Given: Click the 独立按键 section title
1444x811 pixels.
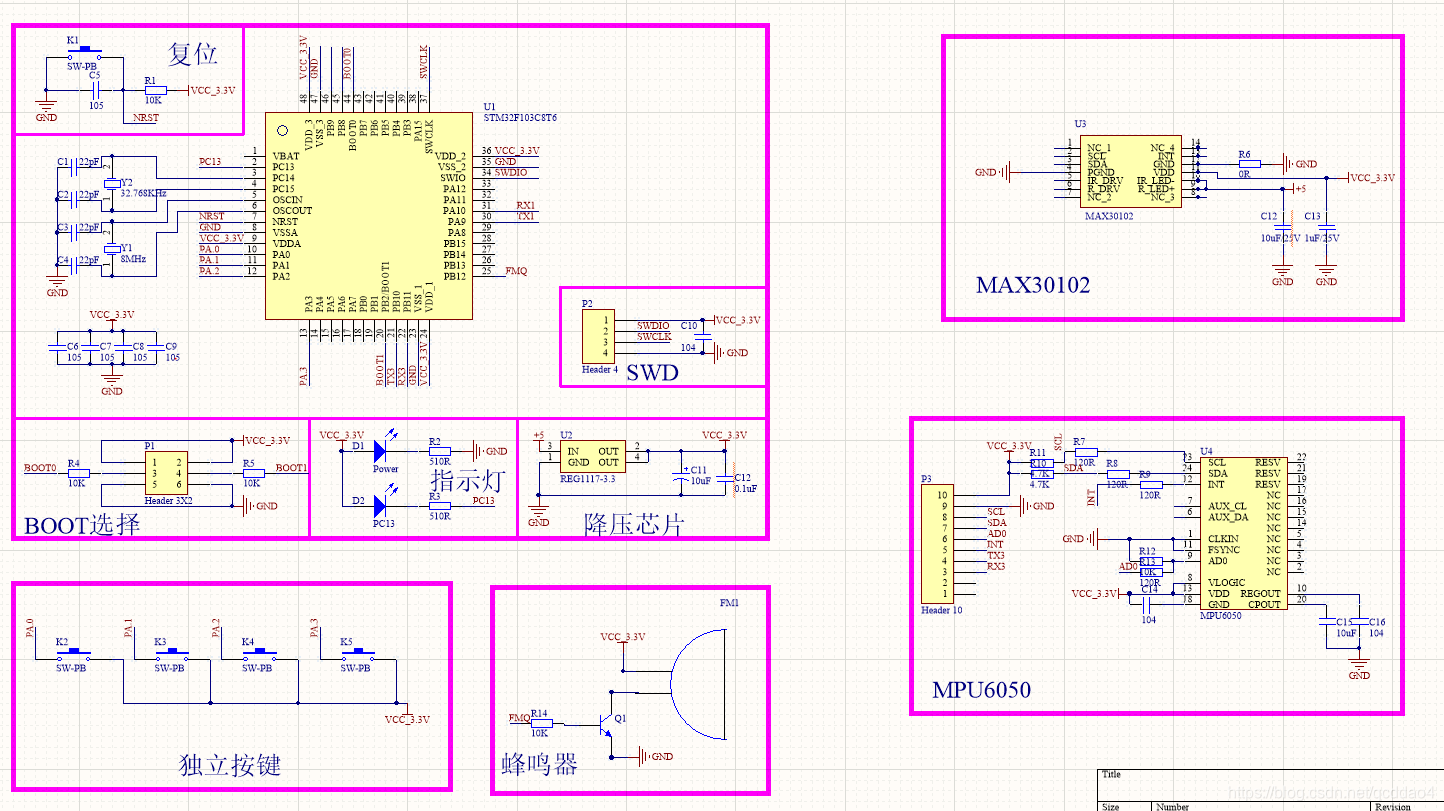Looking at the screenshot, I should [x=230, y=765].
